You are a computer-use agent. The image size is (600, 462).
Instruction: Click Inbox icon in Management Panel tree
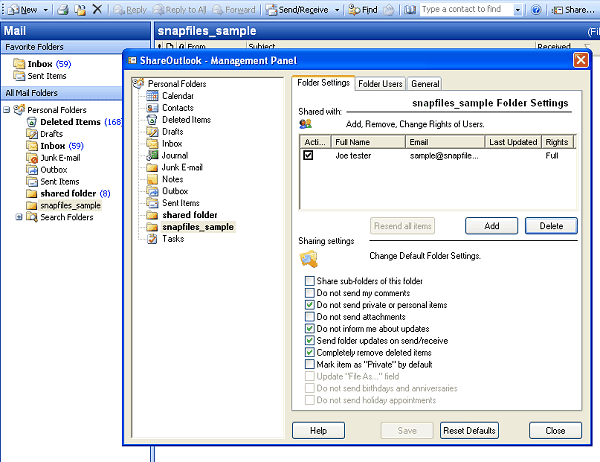point(152,144)
